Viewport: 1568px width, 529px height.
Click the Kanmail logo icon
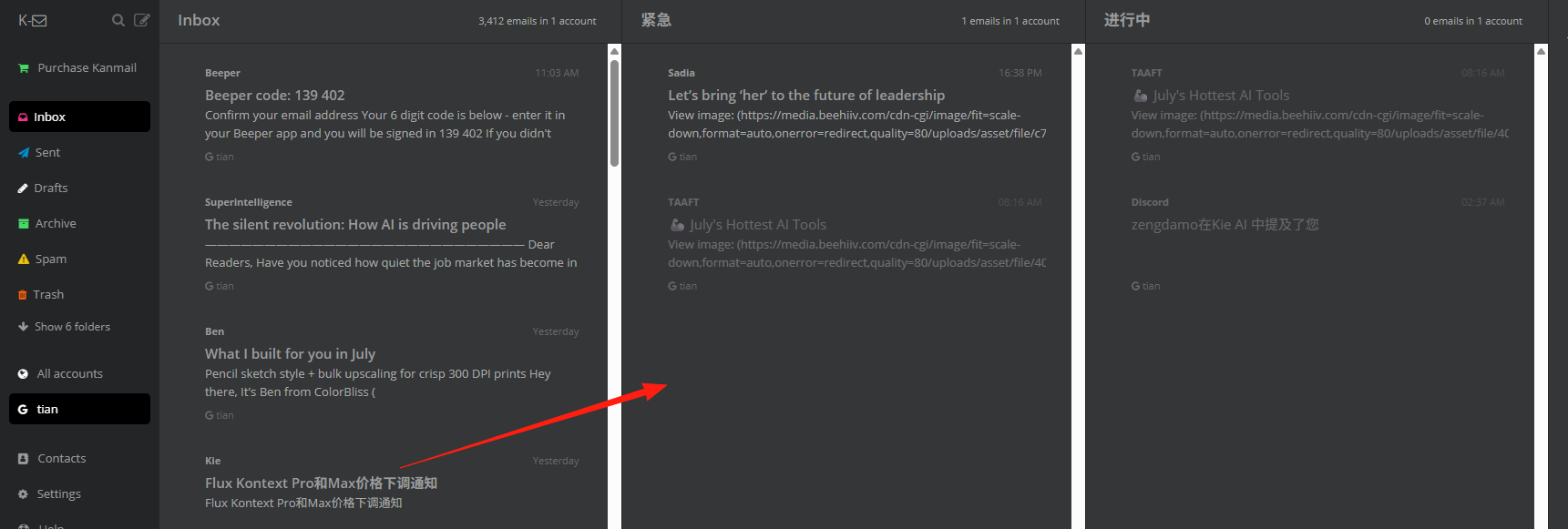pos(33,20)
